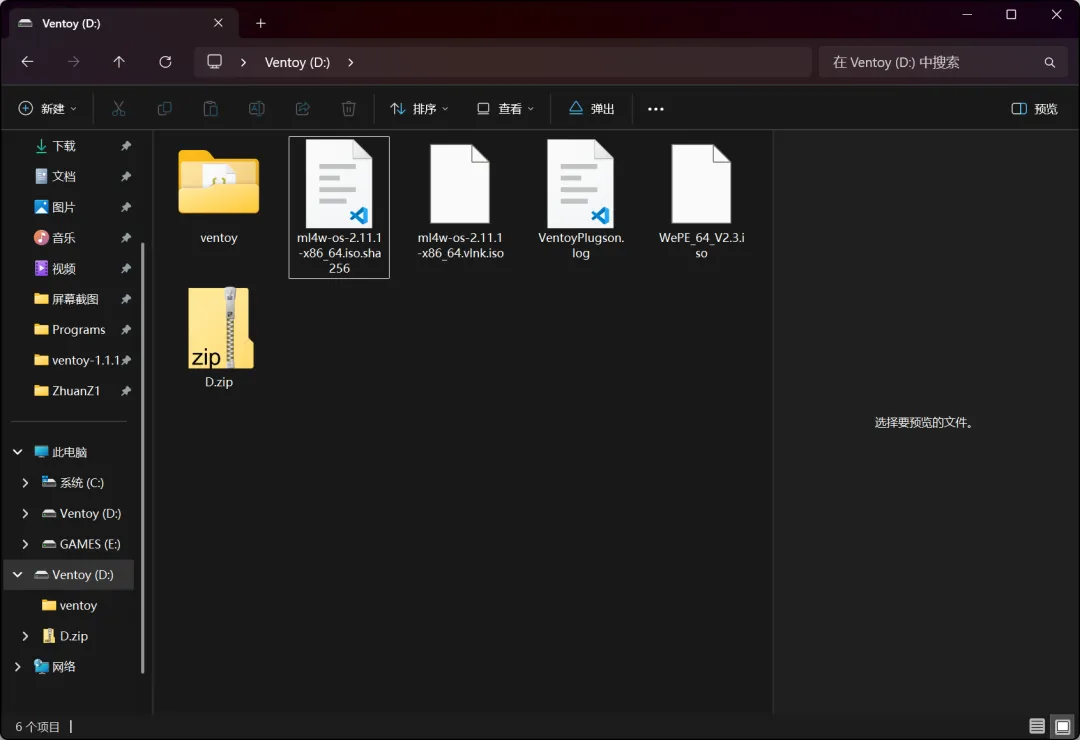Go up one folder level
This screenshot has width=1080, height=740.
(119, 62)
